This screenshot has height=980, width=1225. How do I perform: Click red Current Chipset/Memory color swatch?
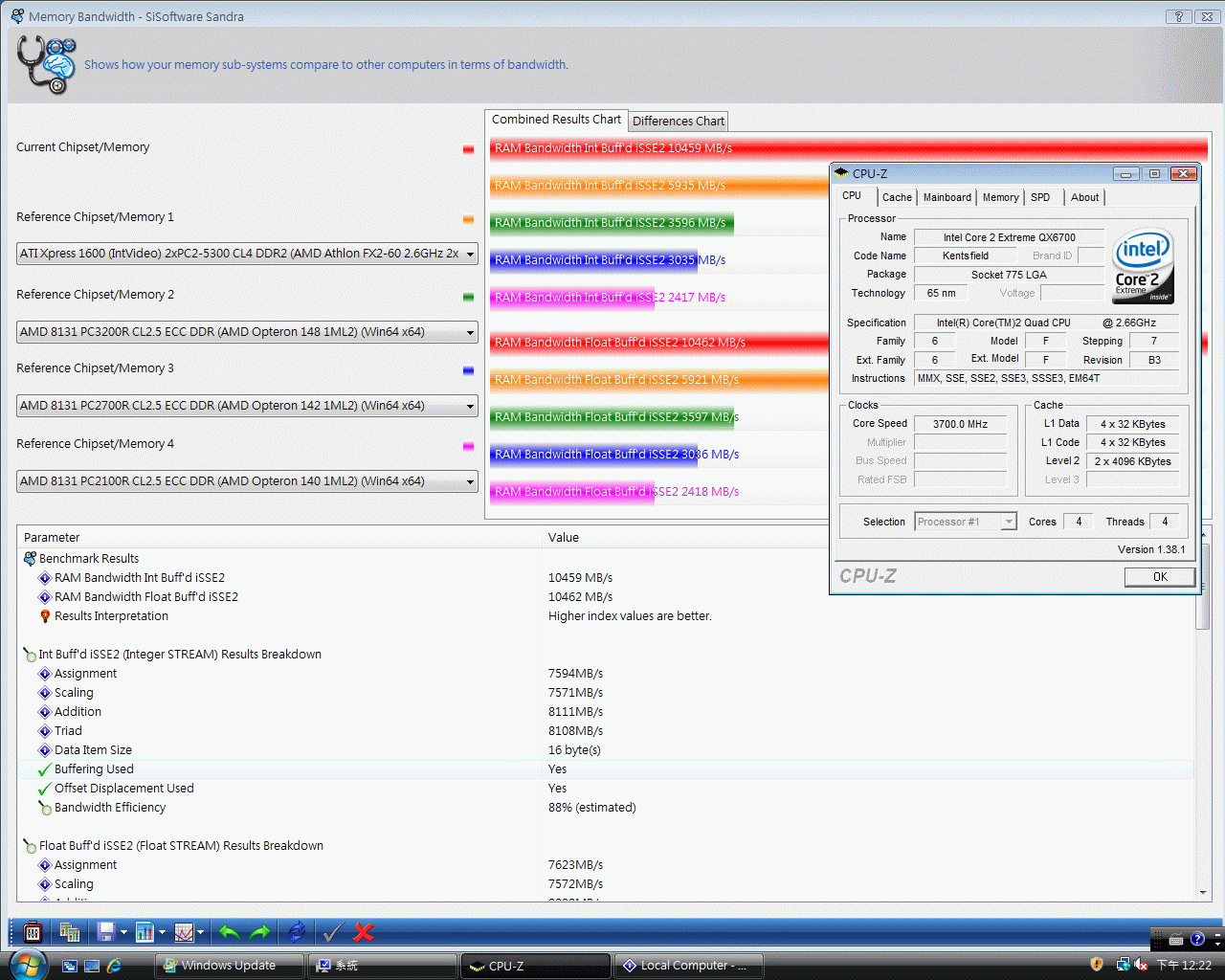coord(468,149)
